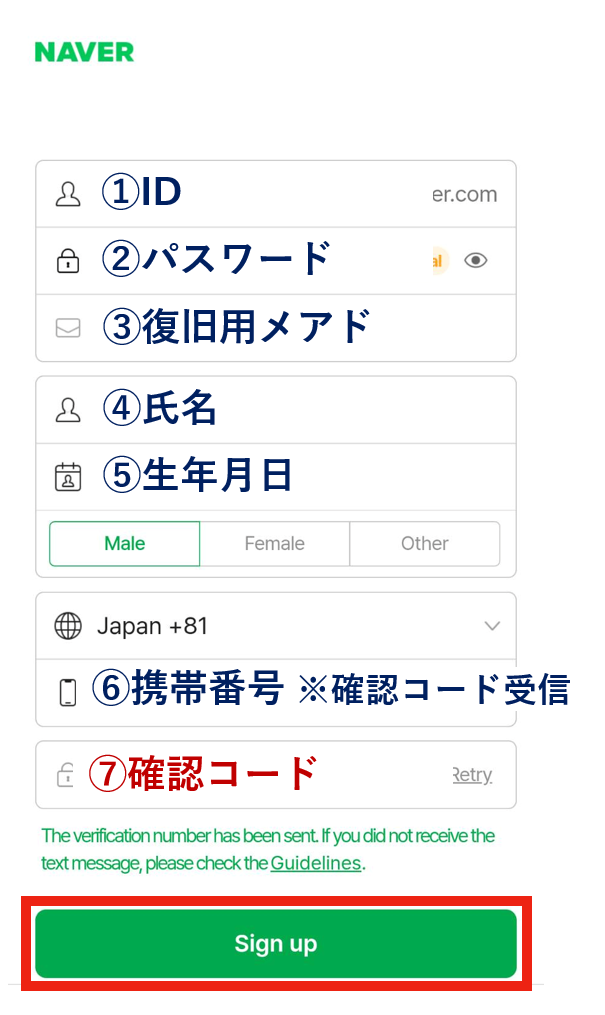
Task: Click the calendar icon for birthdate
Action: click(x=68, y=477)
